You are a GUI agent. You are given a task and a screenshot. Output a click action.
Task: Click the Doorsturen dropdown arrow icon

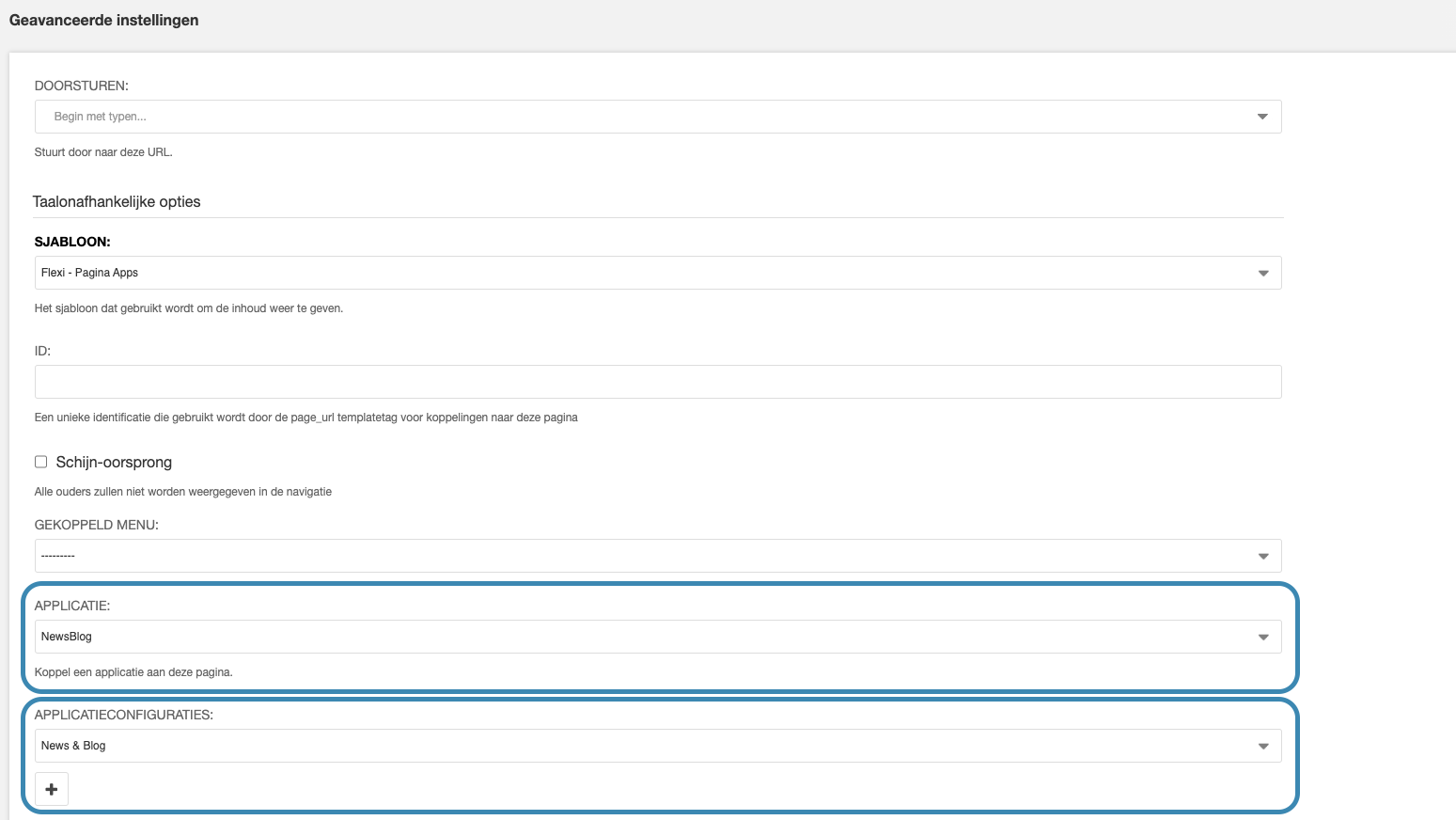(1262, 116)
